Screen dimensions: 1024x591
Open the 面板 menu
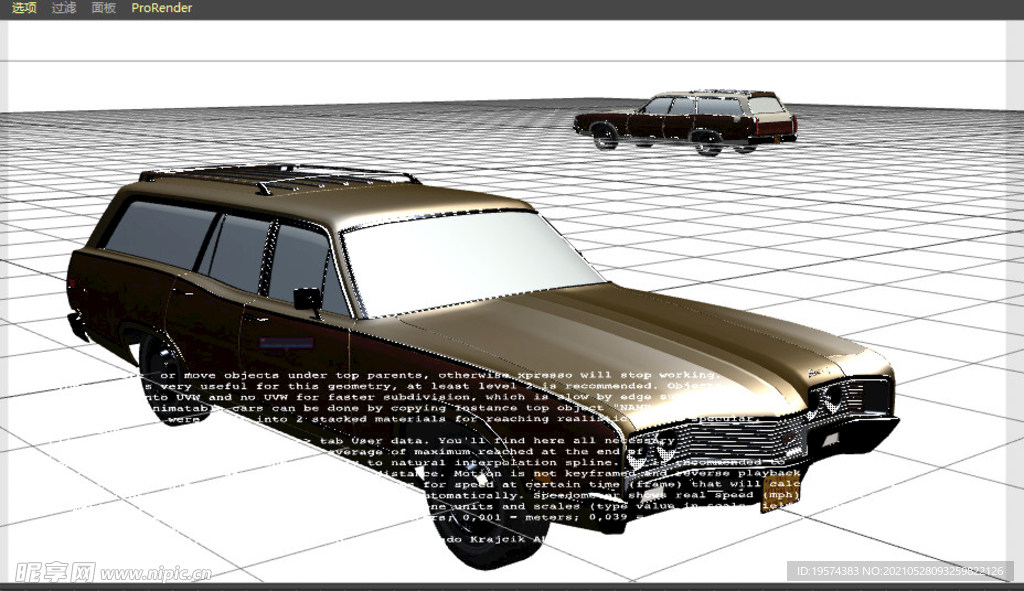(x=103, y=8)
